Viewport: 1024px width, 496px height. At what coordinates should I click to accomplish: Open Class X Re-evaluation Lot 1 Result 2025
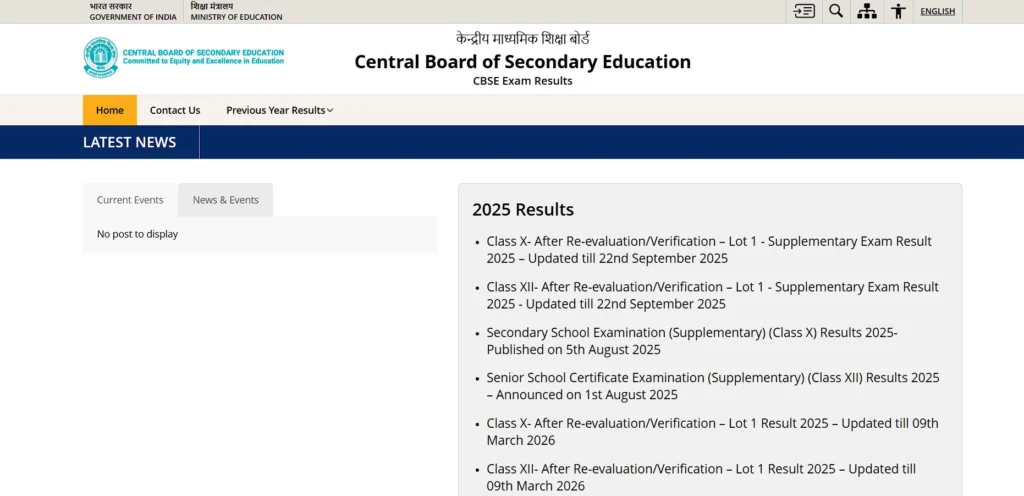712,431
